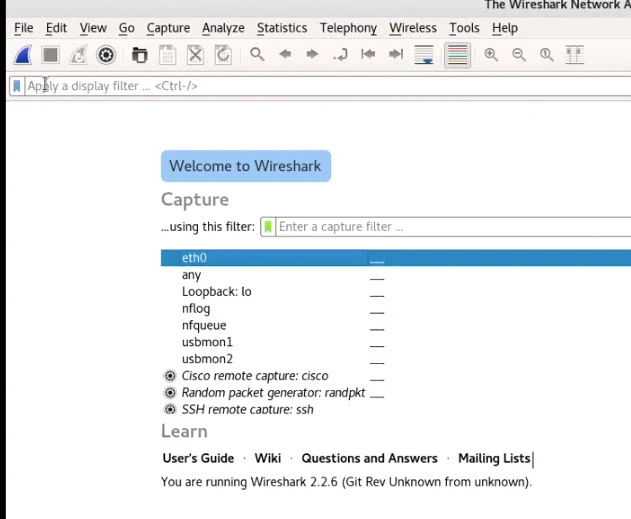Click the close capture file icon
This screenshot has height=519, width=631.
[x=195, y=55]
